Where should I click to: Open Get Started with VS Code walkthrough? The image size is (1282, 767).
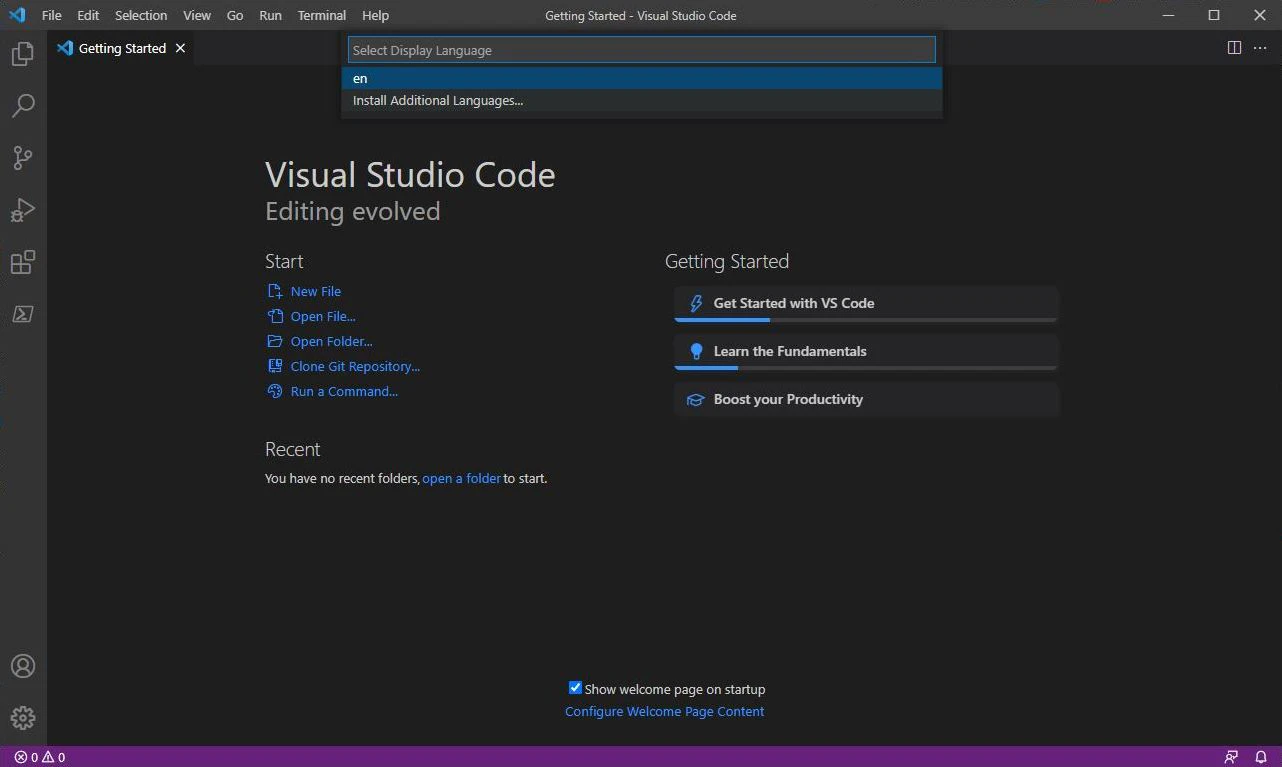click(x=866, y=303)
